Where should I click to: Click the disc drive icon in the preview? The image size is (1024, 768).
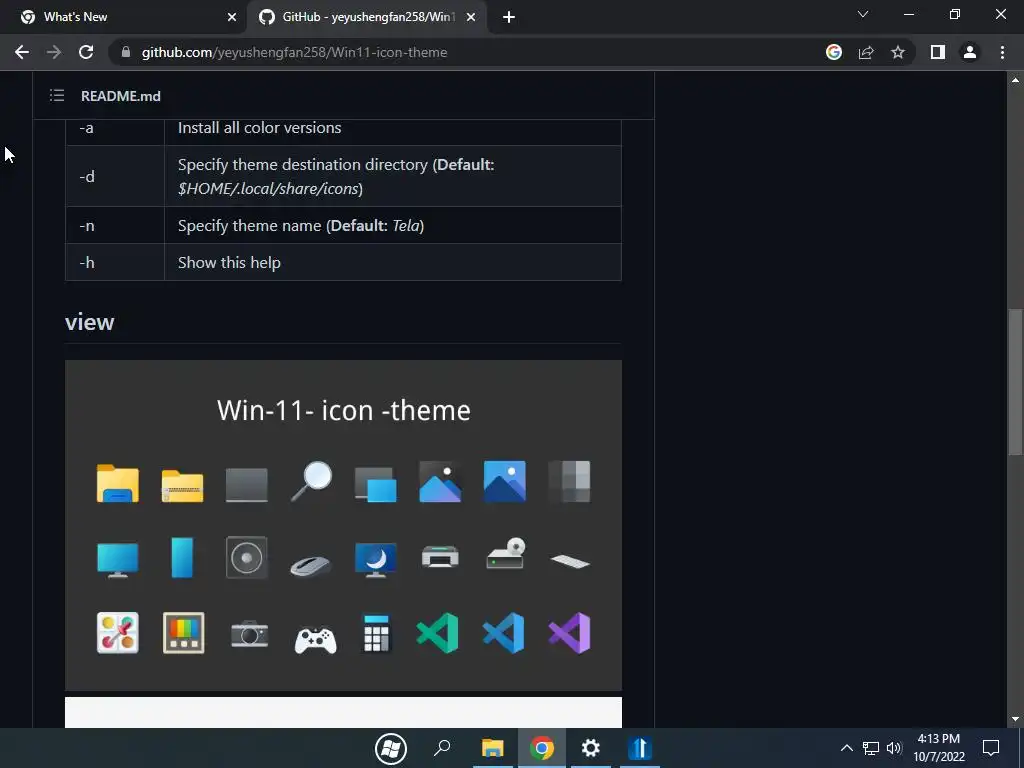505,553
